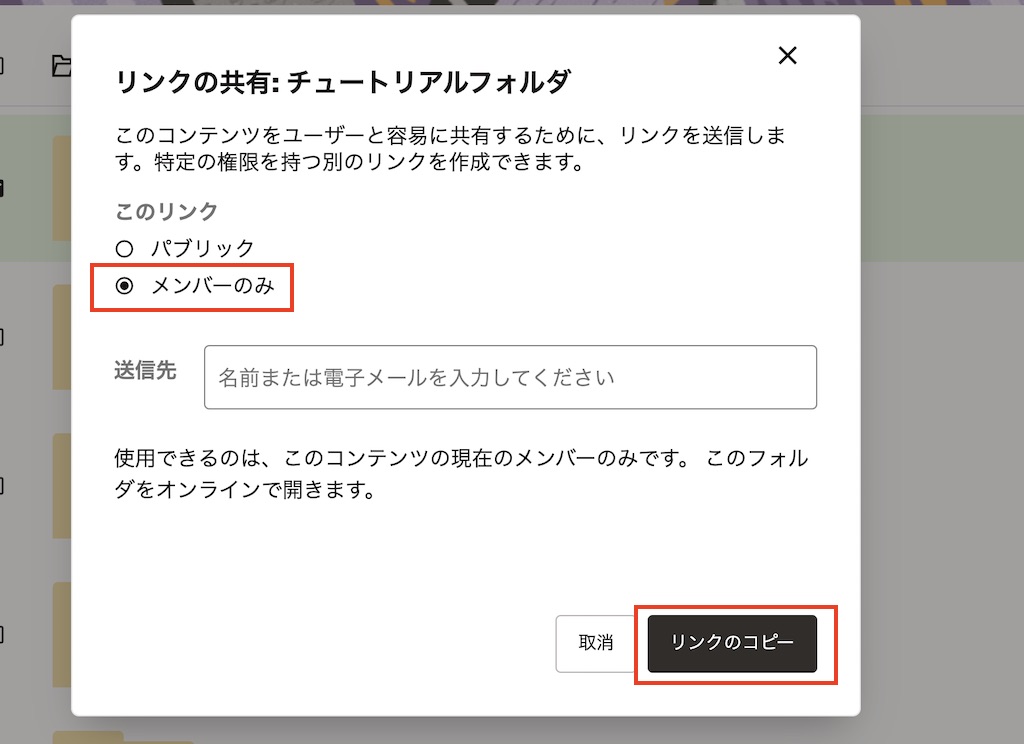Click the fourth folder icon in the sidebar

62,633
